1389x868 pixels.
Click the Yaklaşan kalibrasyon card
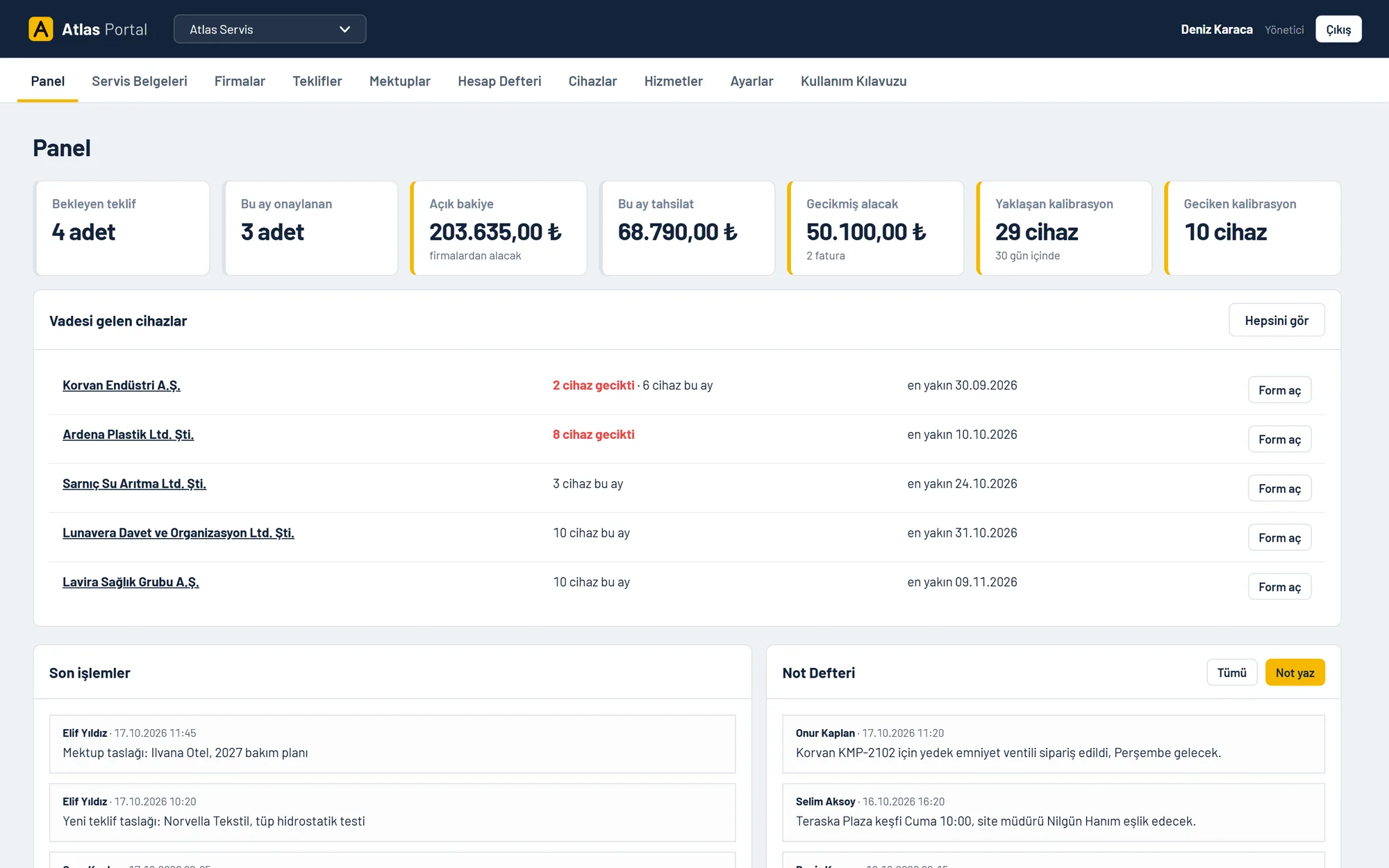[x=1065, y=228]
